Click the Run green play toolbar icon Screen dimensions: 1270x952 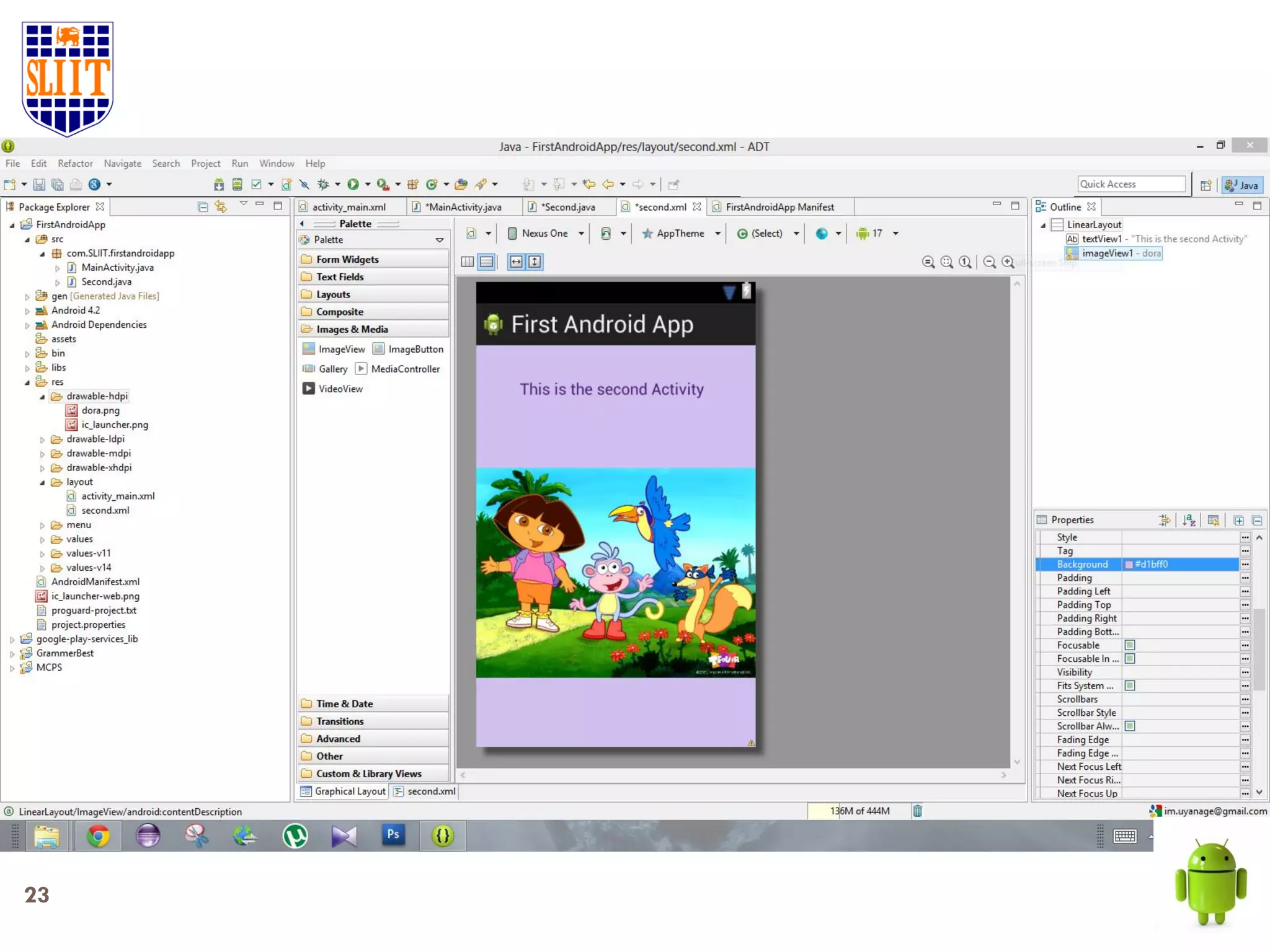coord(353,184)
